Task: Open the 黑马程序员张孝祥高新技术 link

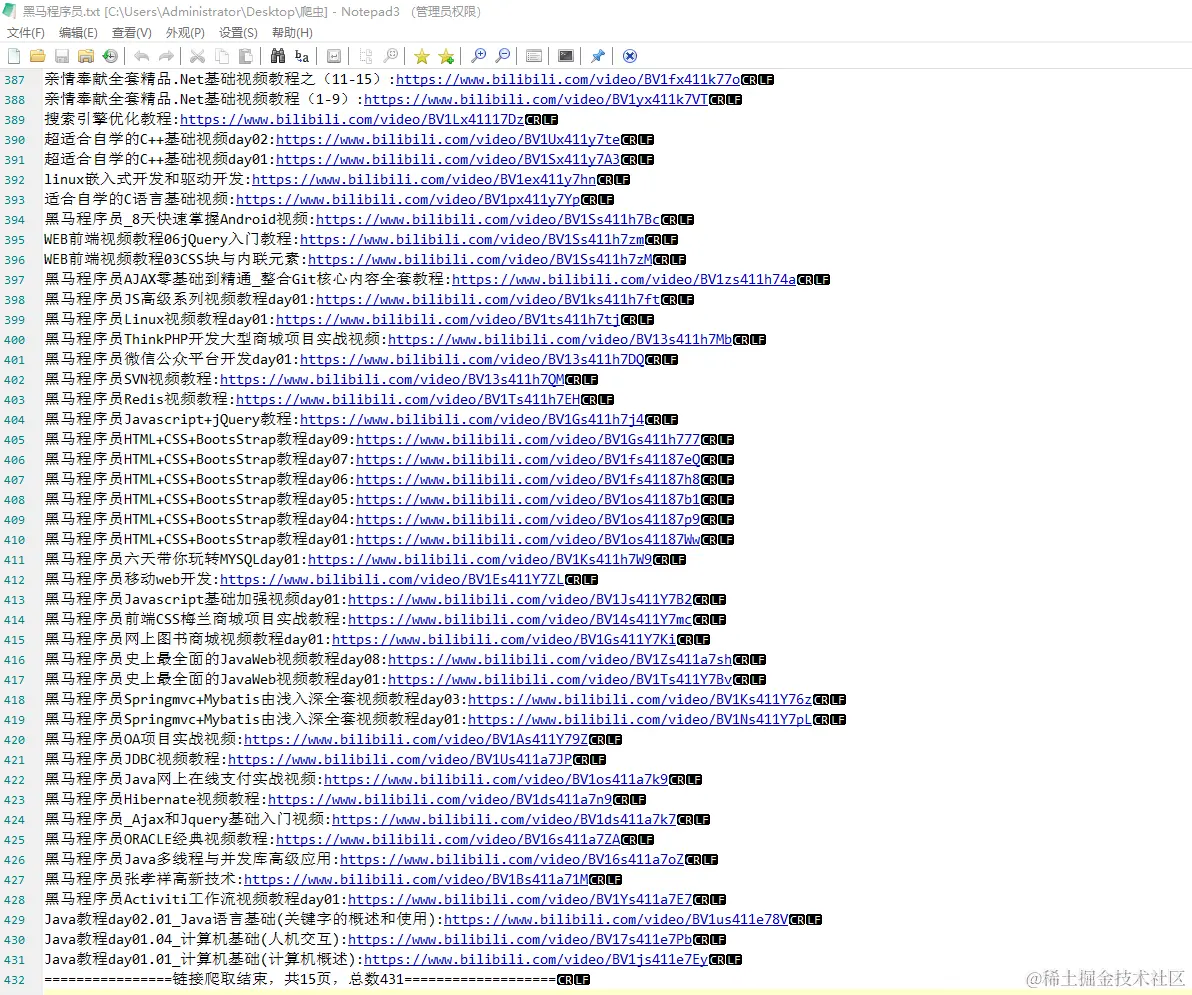Action: (x=416, y=879)
